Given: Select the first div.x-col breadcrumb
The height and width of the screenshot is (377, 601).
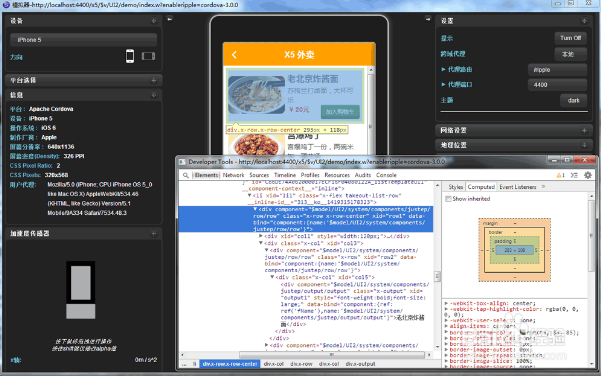Looking at the screenshot, I should 274,364.
